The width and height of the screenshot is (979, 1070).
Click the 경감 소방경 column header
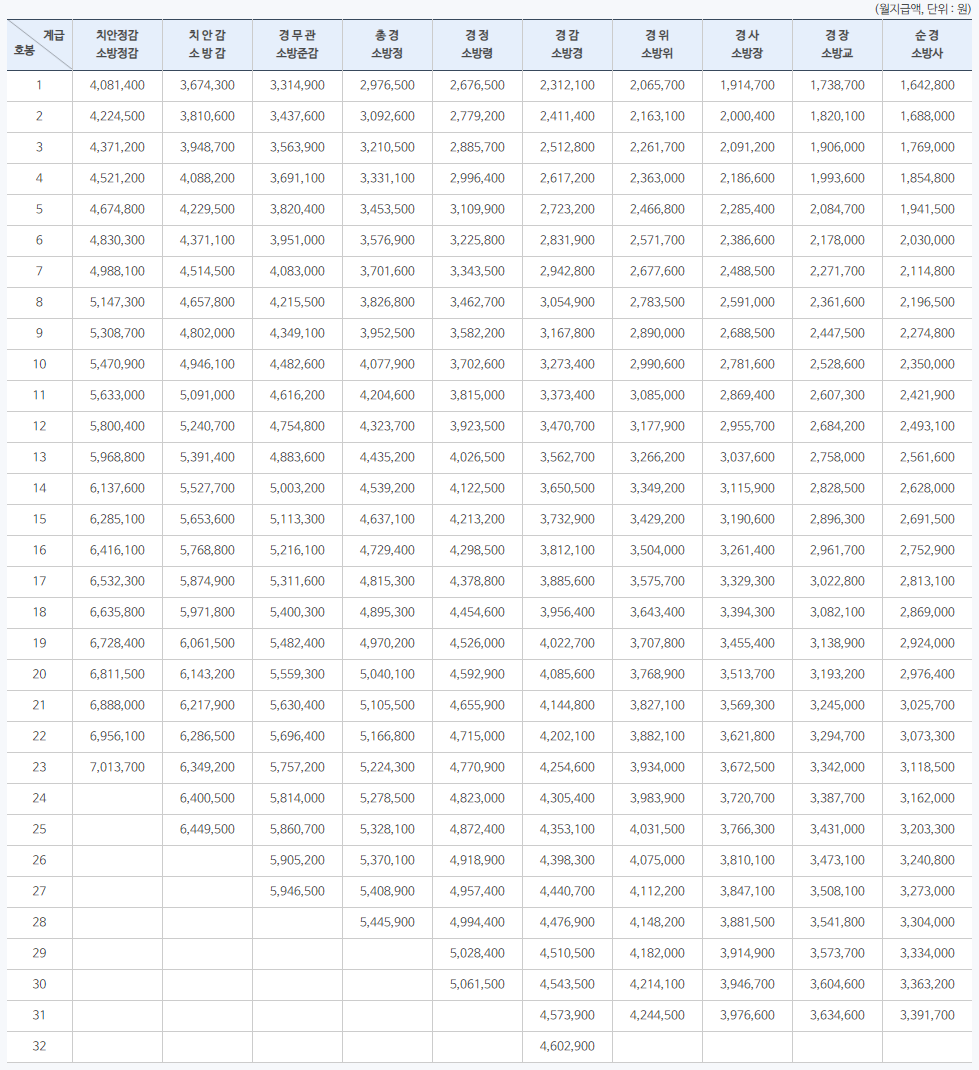click(568, 44)
